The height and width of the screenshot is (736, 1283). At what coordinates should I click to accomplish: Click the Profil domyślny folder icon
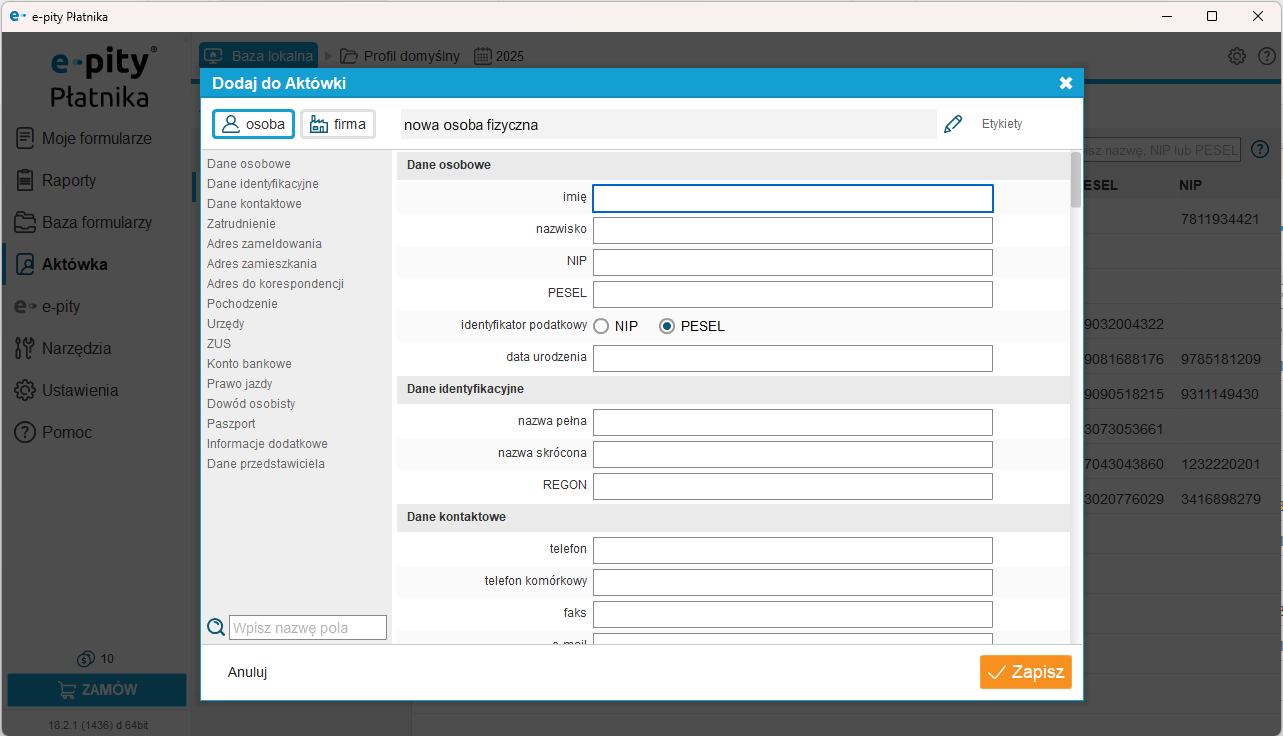point(349,56)
